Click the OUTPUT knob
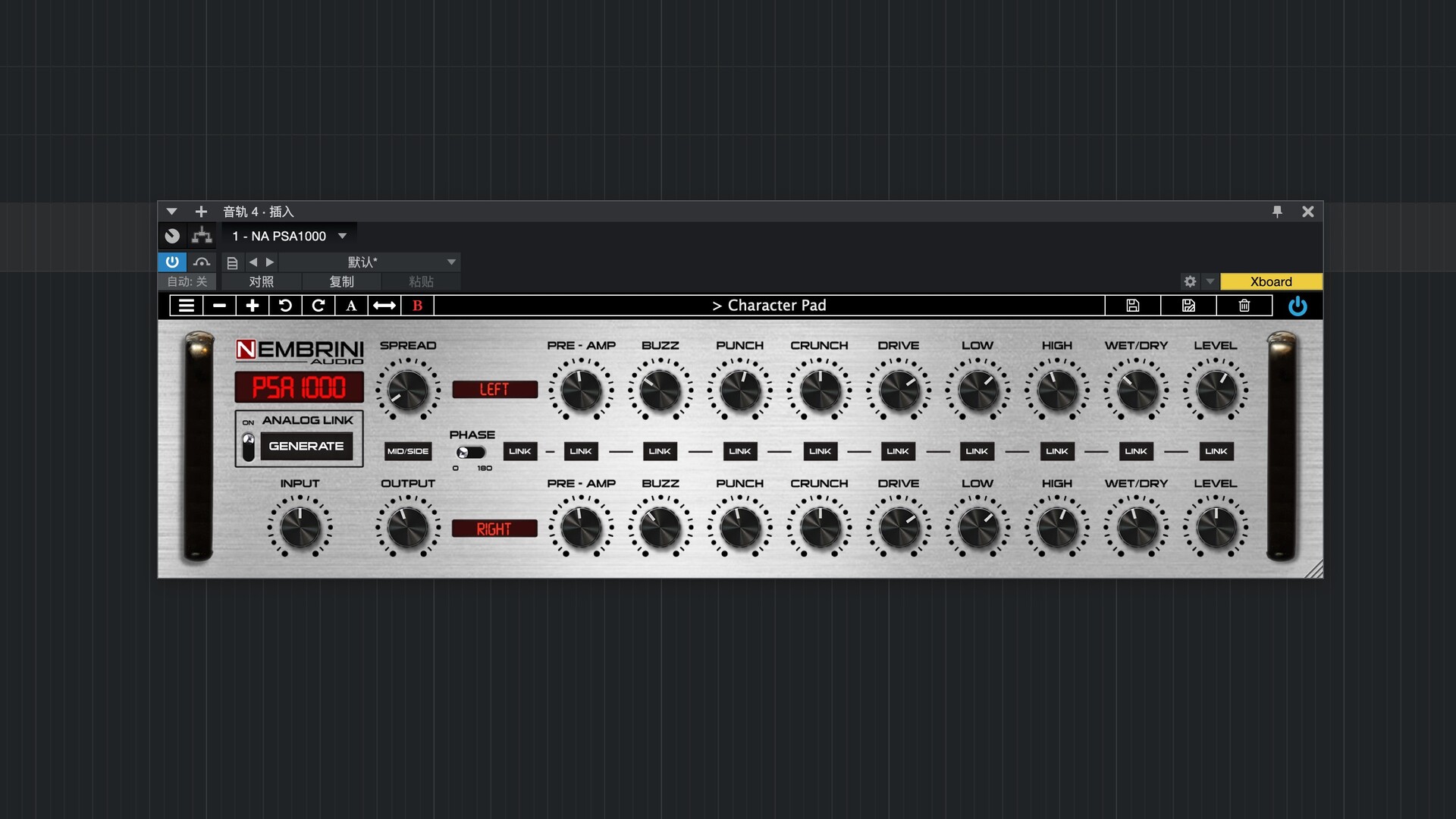The height and width of the screenshot is (819, 1456). [x=407, y=528]
